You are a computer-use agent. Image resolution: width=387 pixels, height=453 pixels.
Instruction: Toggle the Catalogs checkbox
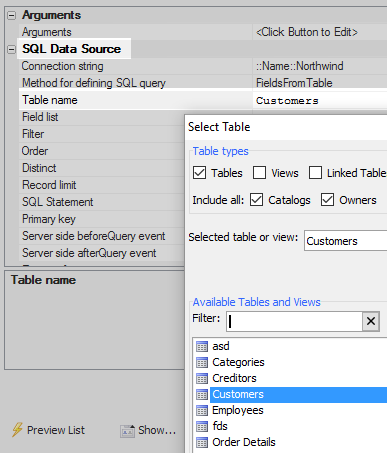256,200
